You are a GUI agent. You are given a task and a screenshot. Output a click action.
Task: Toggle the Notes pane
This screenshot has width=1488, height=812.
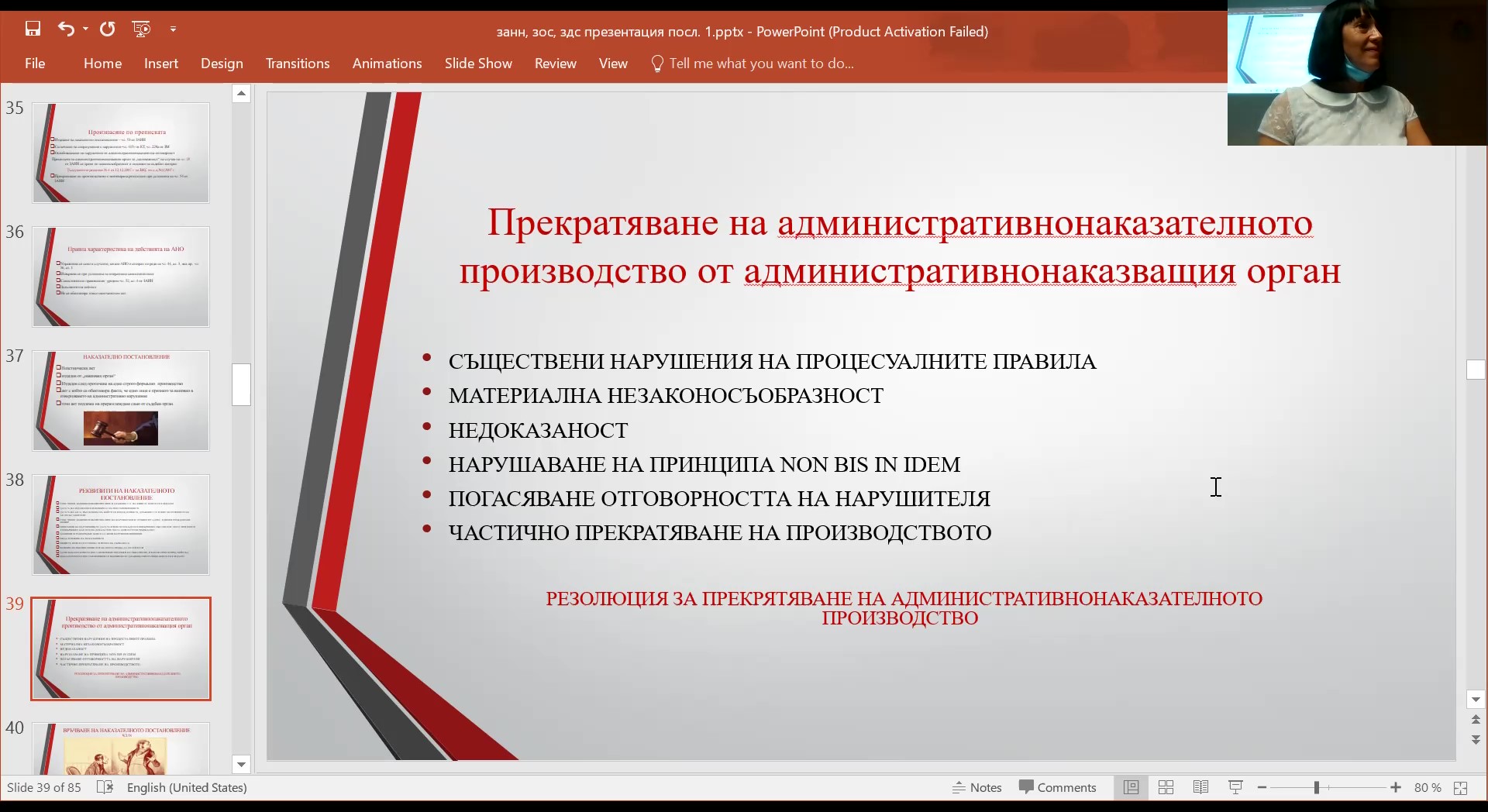click(x=977, y=787)
